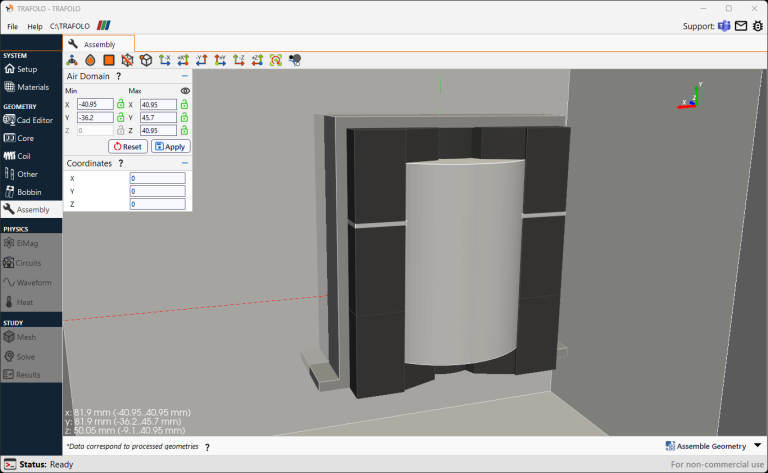The width and height of the screenshot is (768, 473).
Task: Open email support envelope icon
Action: point(741,26)
